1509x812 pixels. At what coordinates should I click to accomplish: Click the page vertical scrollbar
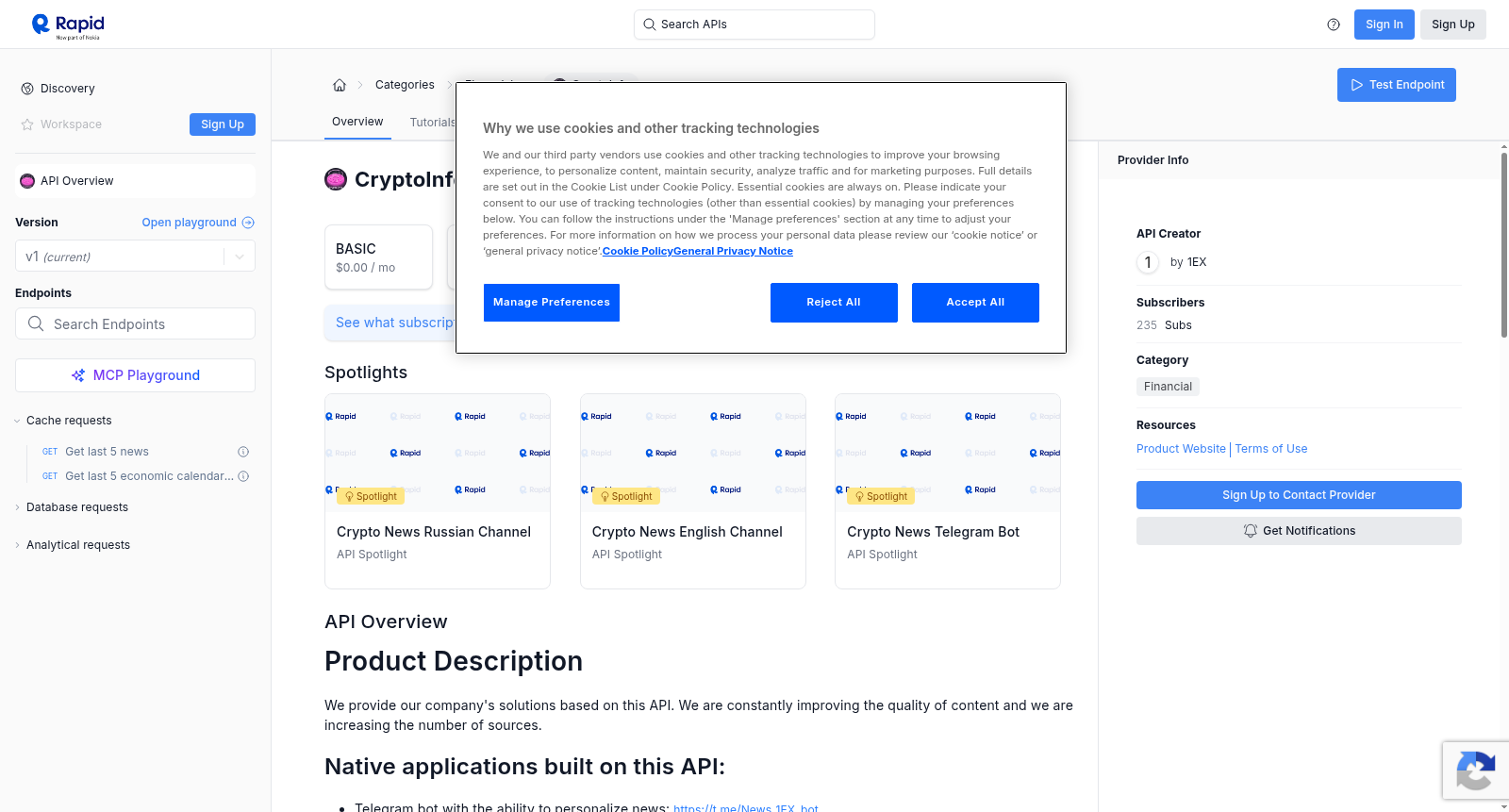tap(1504, 243)
